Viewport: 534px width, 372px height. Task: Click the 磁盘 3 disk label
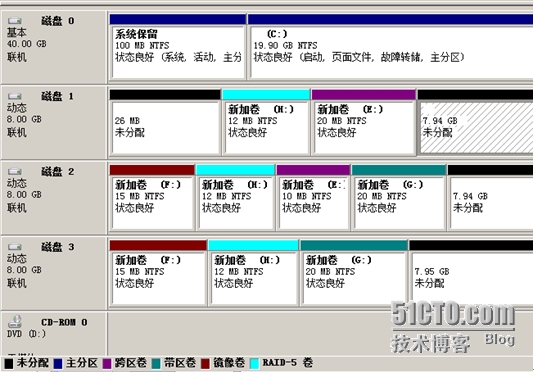tap(58, 247)
